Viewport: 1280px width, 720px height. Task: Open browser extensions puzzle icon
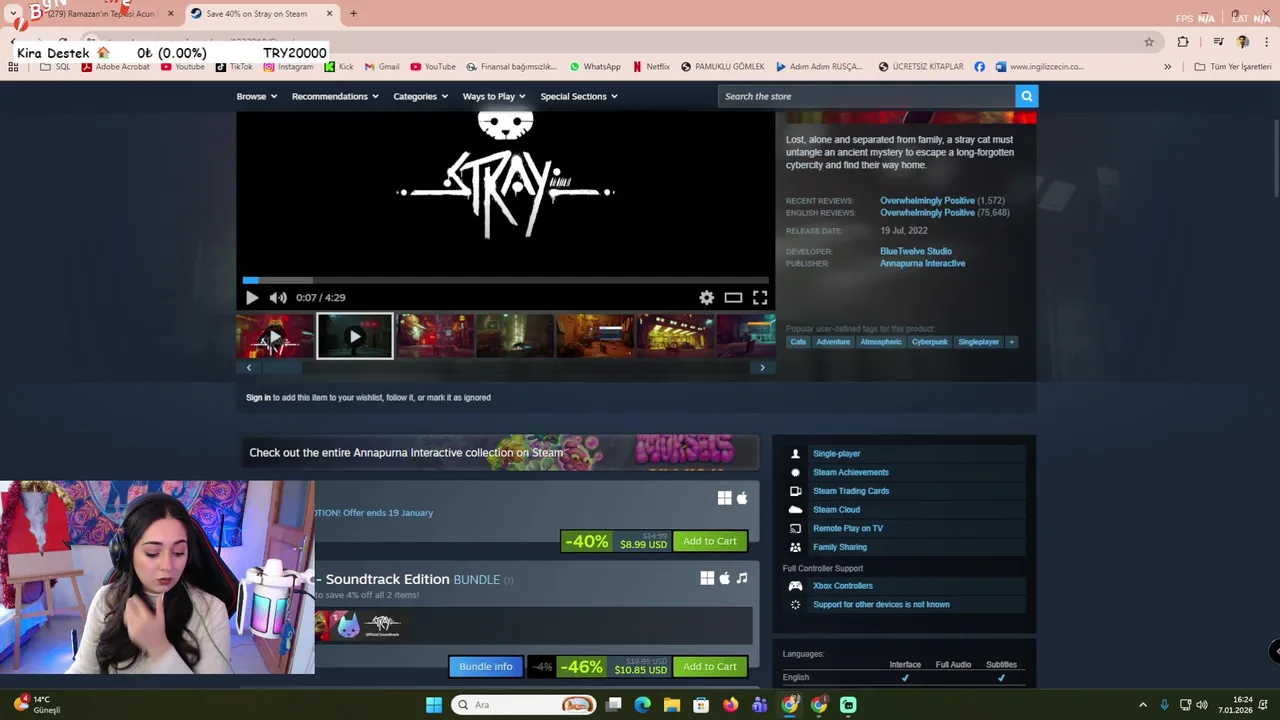1183,42
